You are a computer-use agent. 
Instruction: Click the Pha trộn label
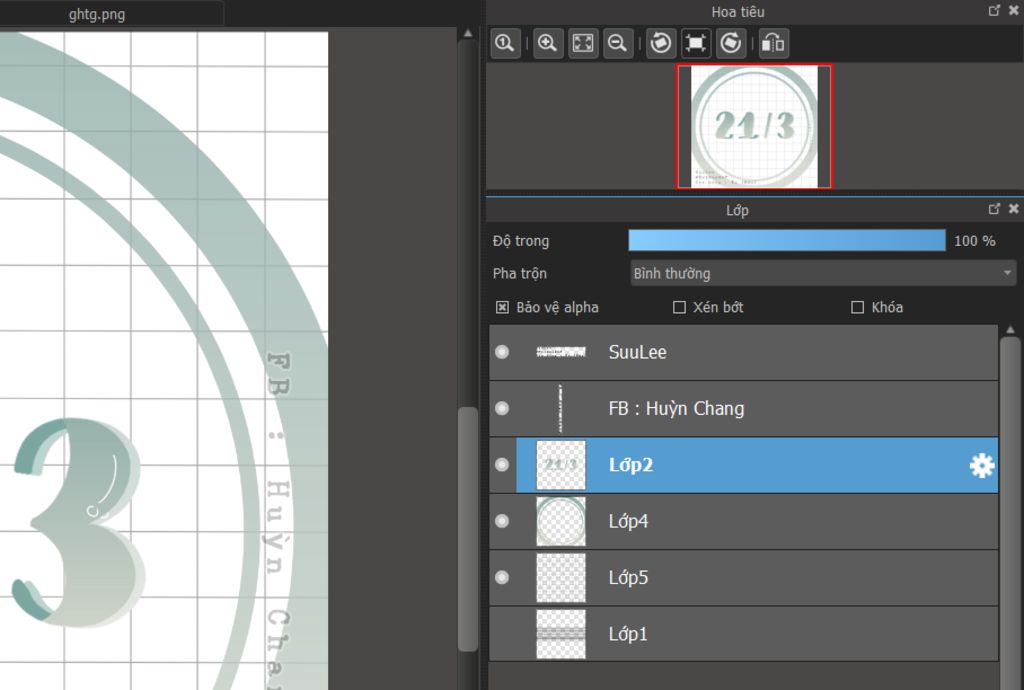(519, 274)
